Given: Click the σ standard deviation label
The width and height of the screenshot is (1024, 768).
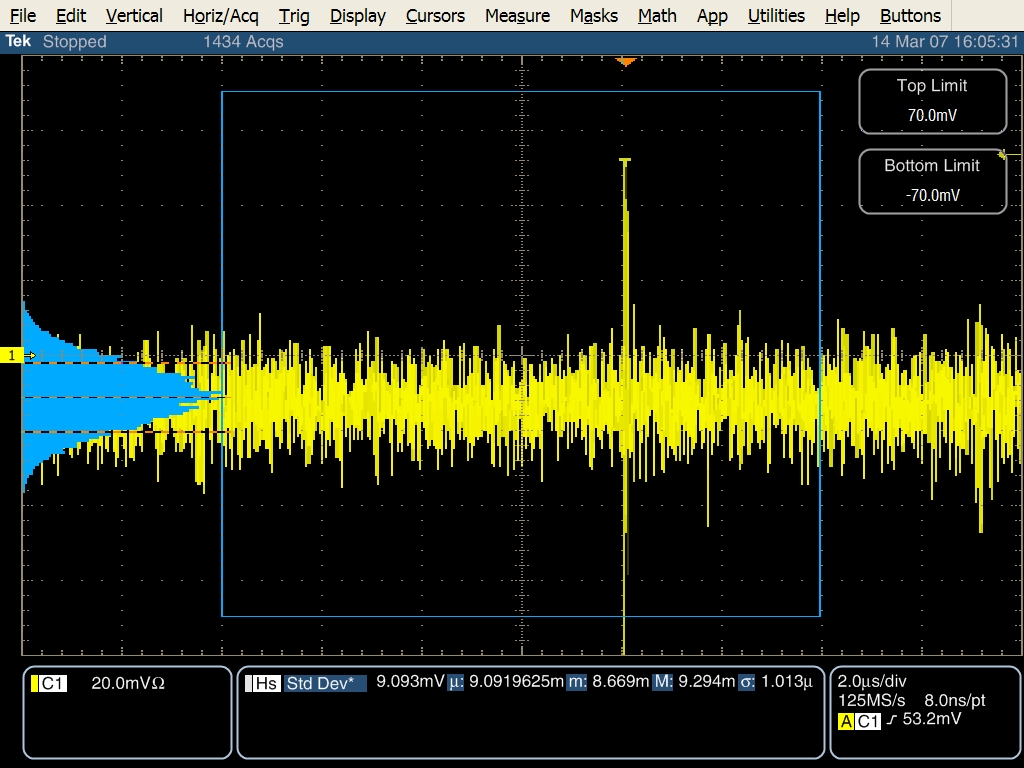Looking at the screenshot, I should point(747,683).
